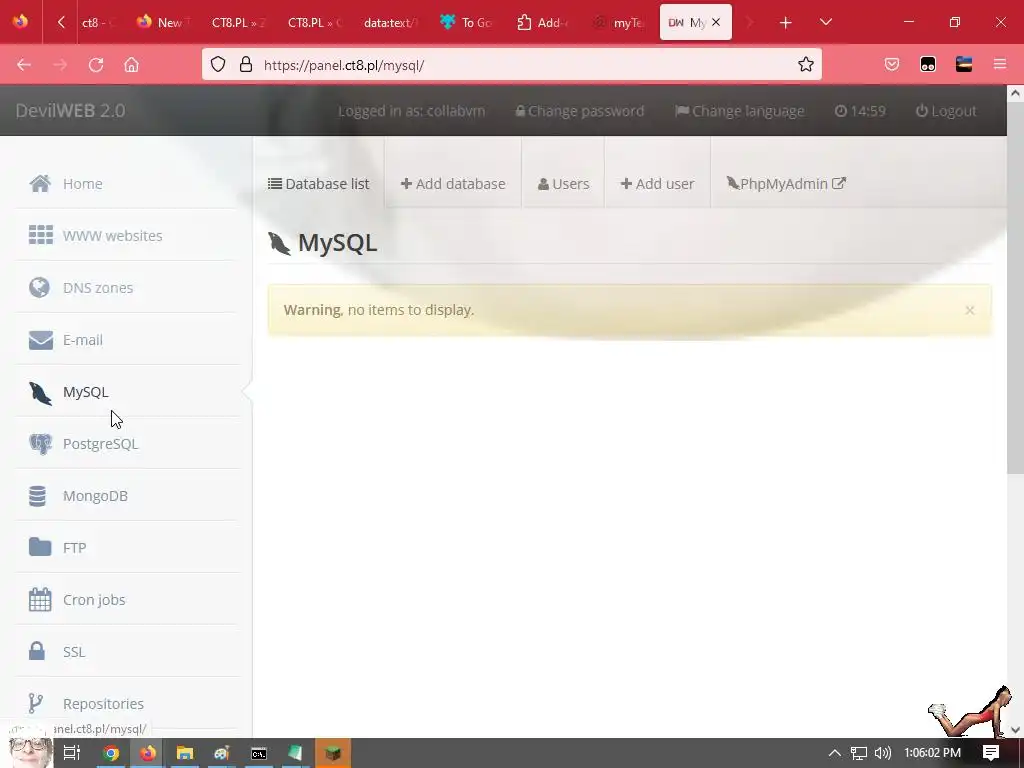This screenshot has height=768, width=1024.
Task: Click the tracking protection shield icon
Action: click(x=218, y=65)
